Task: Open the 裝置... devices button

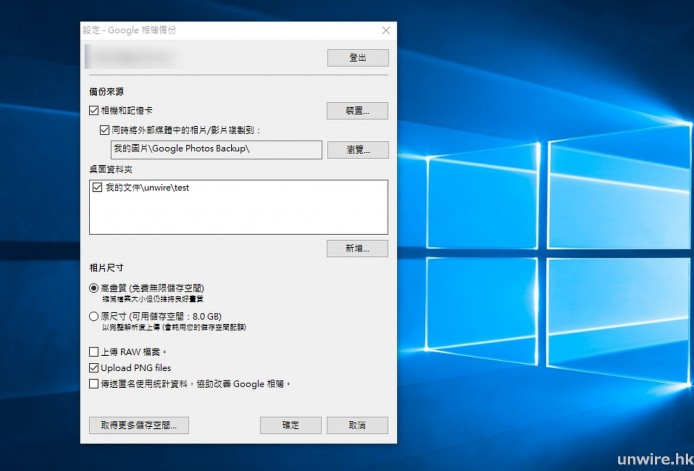Action: pos(357,111)
